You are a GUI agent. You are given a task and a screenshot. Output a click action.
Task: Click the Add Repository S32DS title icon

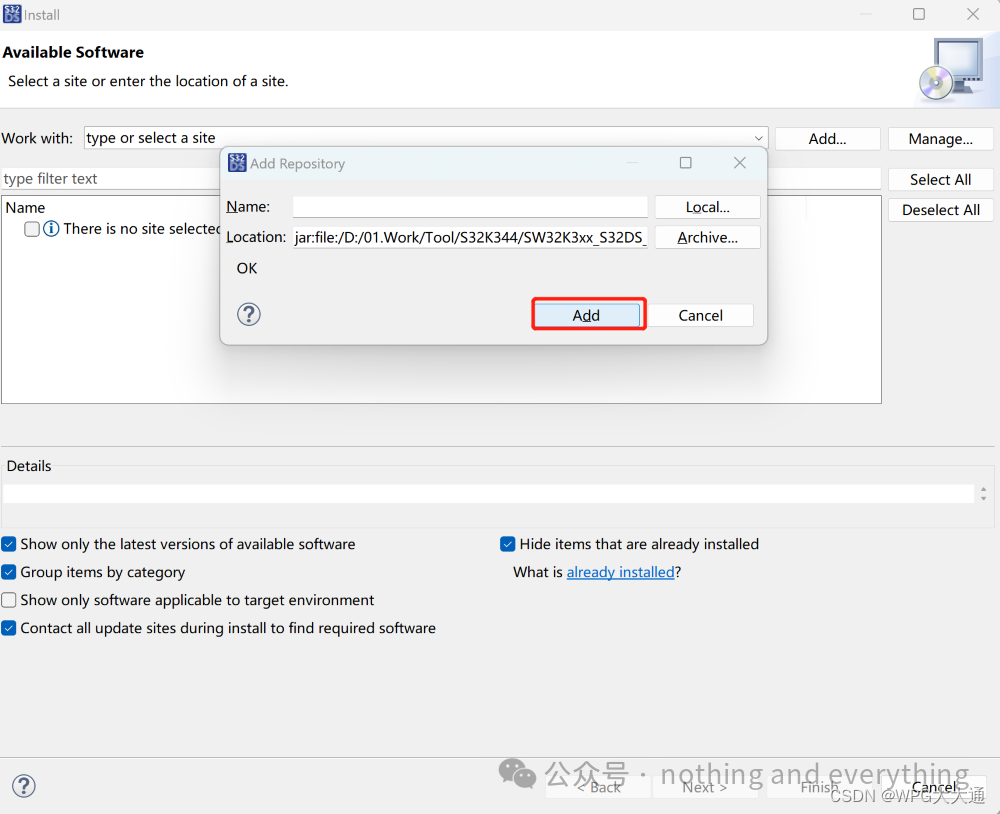[237, 163]
